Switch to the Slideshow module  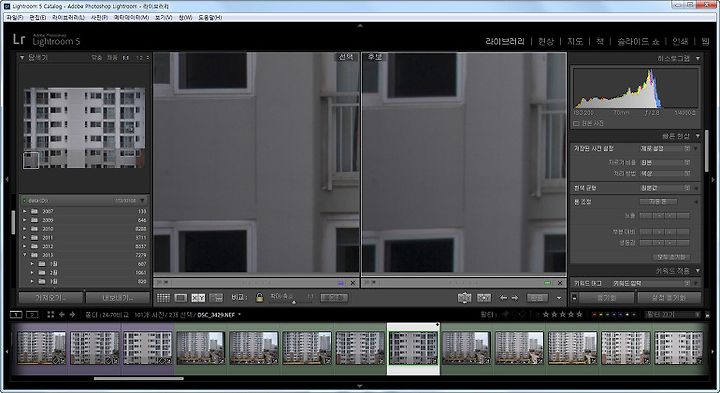[x=638, y=41]
